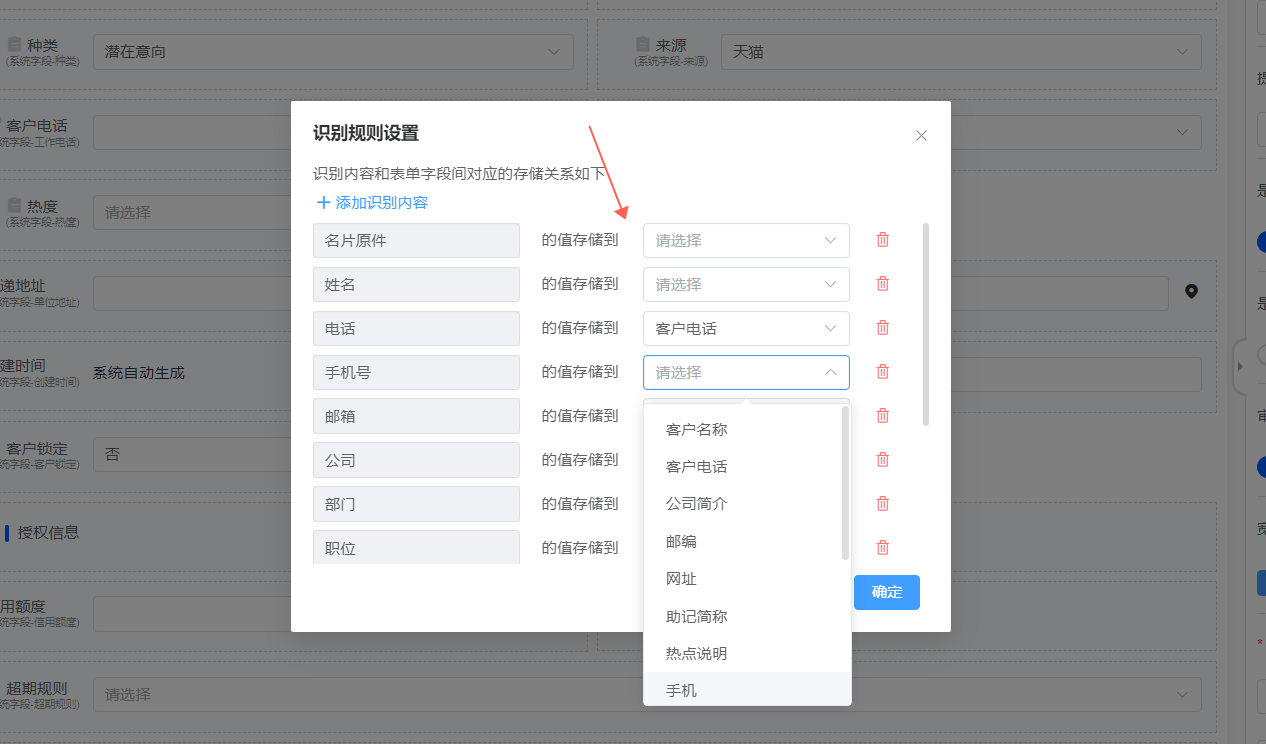Open storage dropdown for 姓名
This screenshot has height=744, width=1266.
pos(746,284)
